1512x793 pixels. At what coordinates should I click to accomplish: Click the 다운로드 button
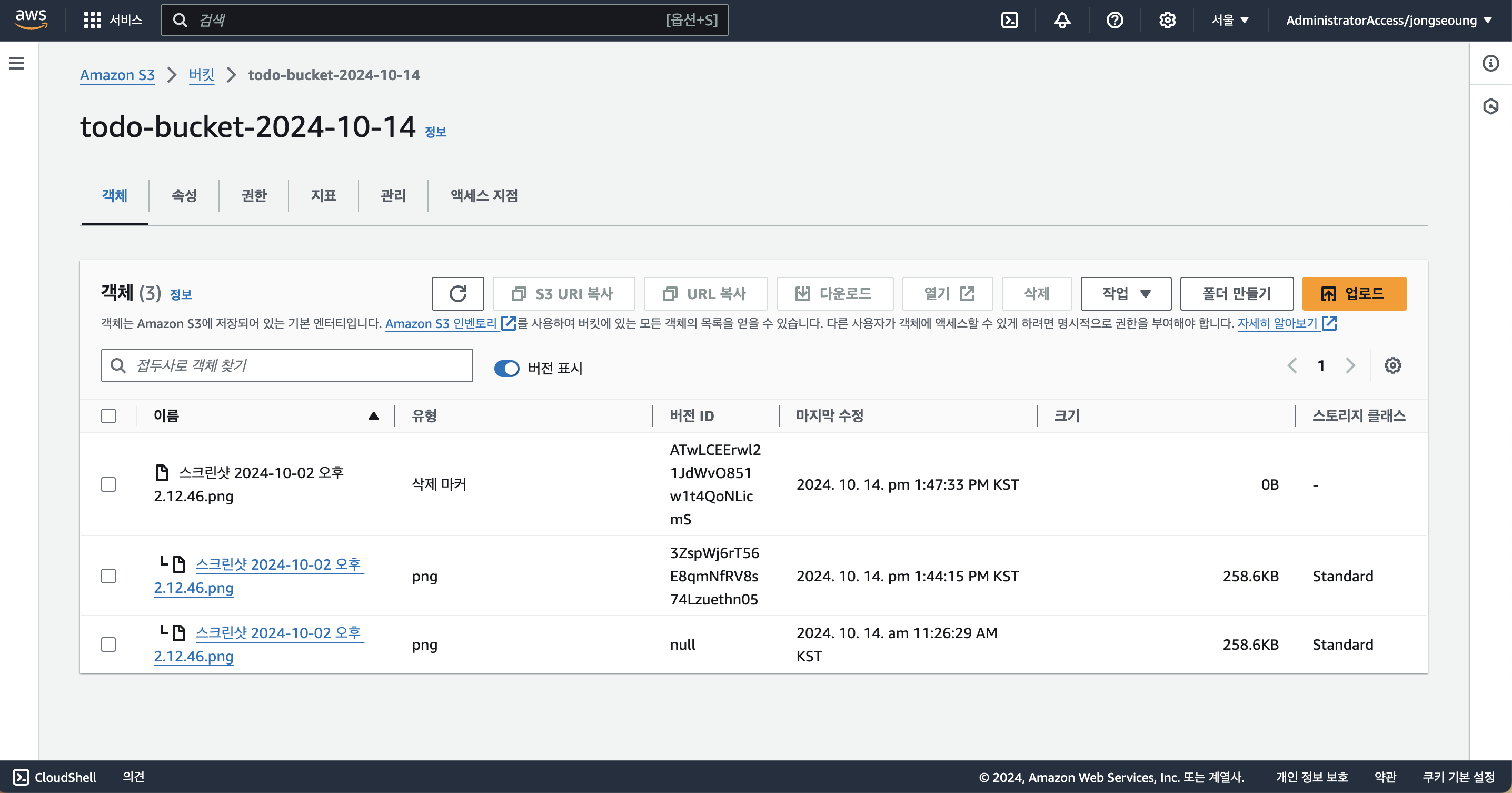[x=834, y=293]
